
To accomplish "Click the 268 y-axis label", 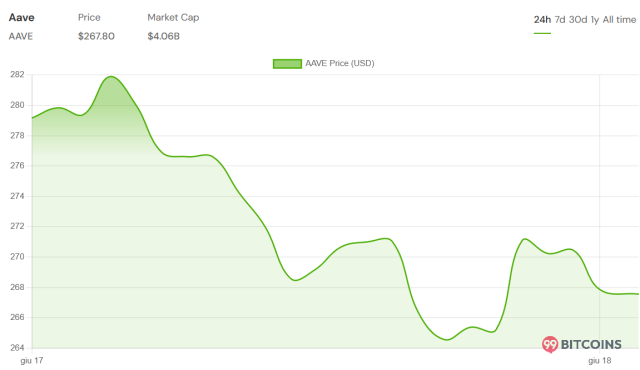I will coord(17,287).
